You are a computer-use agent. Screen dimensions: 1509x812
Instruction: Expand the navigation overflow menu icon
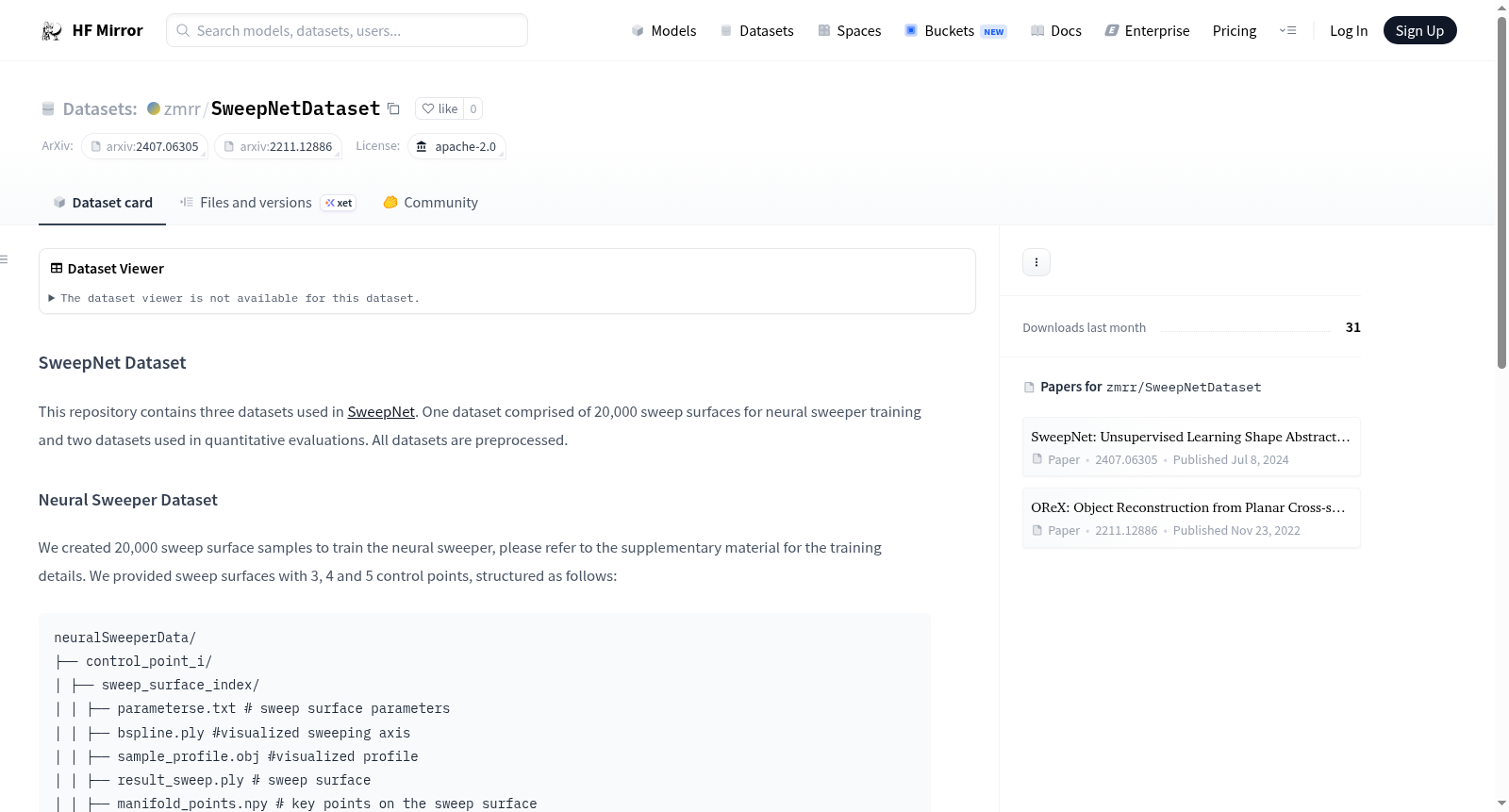(1287, 31)
